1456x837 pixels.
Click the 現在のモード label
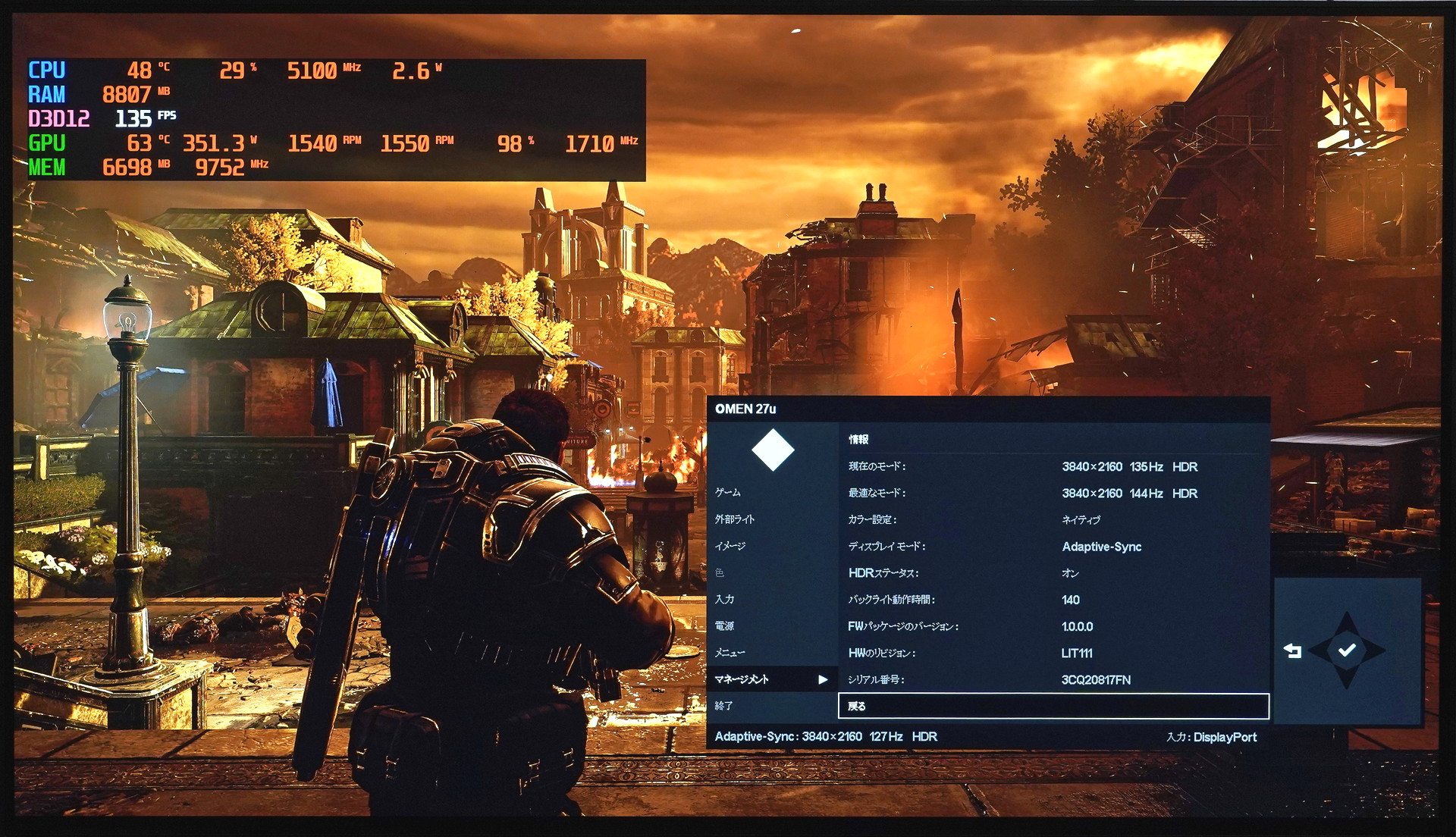pyautogui.click(x=877, y=466)
